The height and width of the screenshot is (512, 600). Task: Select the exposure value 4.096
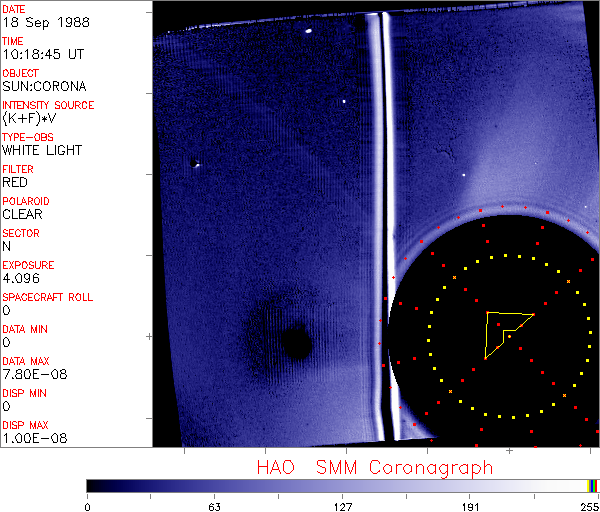(x=20, y=278)
